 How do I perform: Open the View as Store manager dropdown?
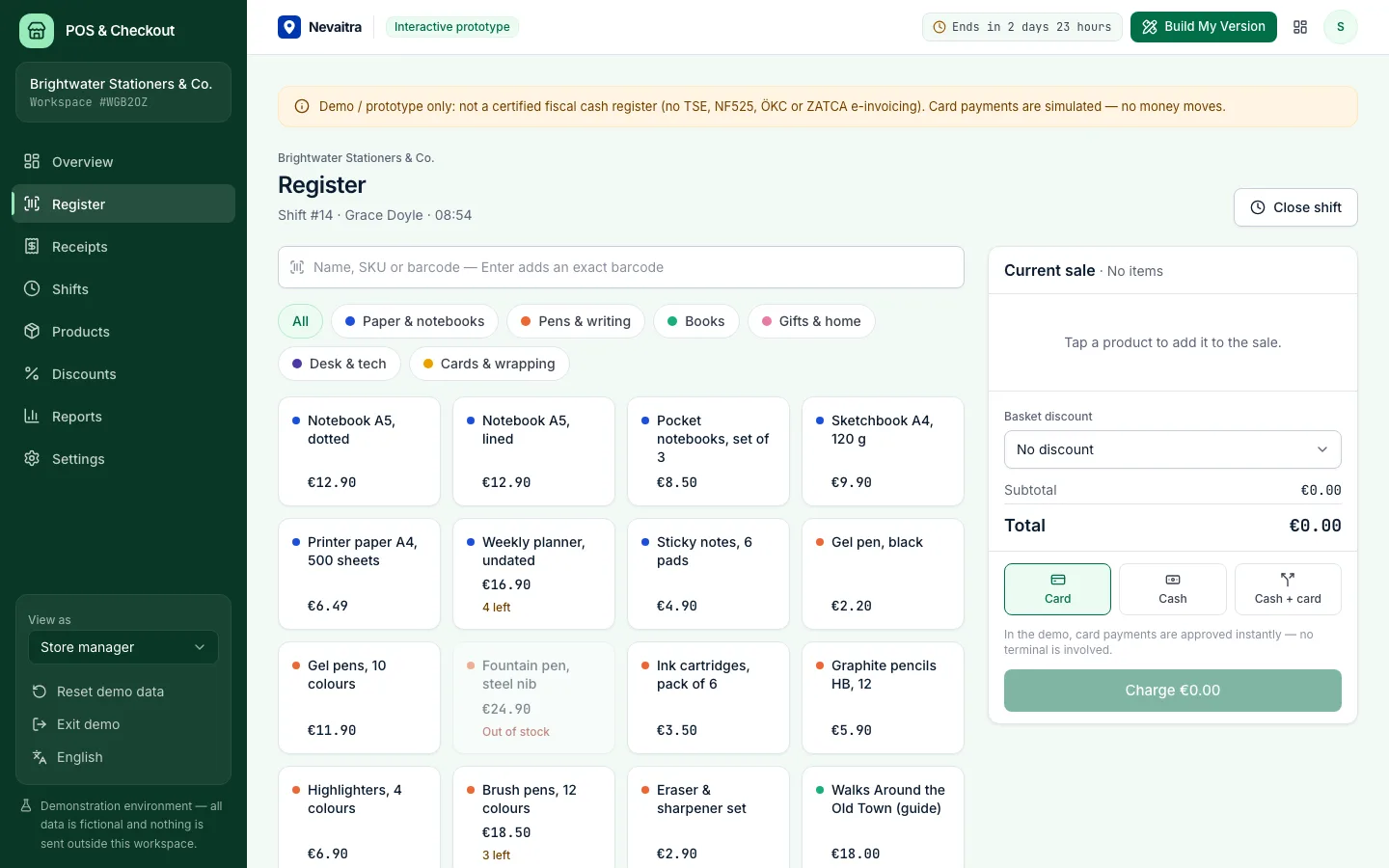pos(123,647)
